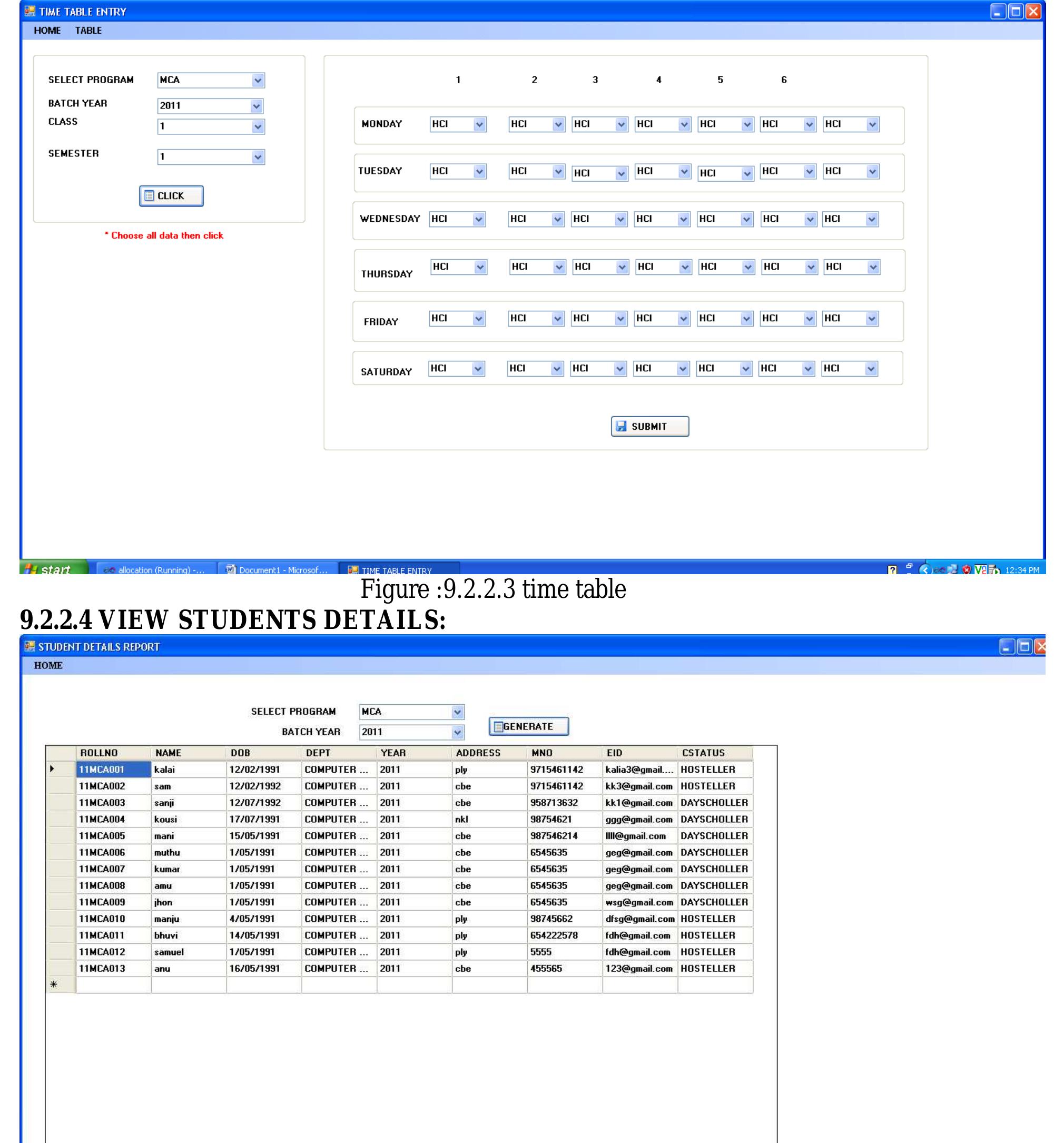Image resolution: width=1064 pixels, height=1143 pixels.
Task: Open the HOME menu in Time Table Entry
Action: (x=47, y=31)
